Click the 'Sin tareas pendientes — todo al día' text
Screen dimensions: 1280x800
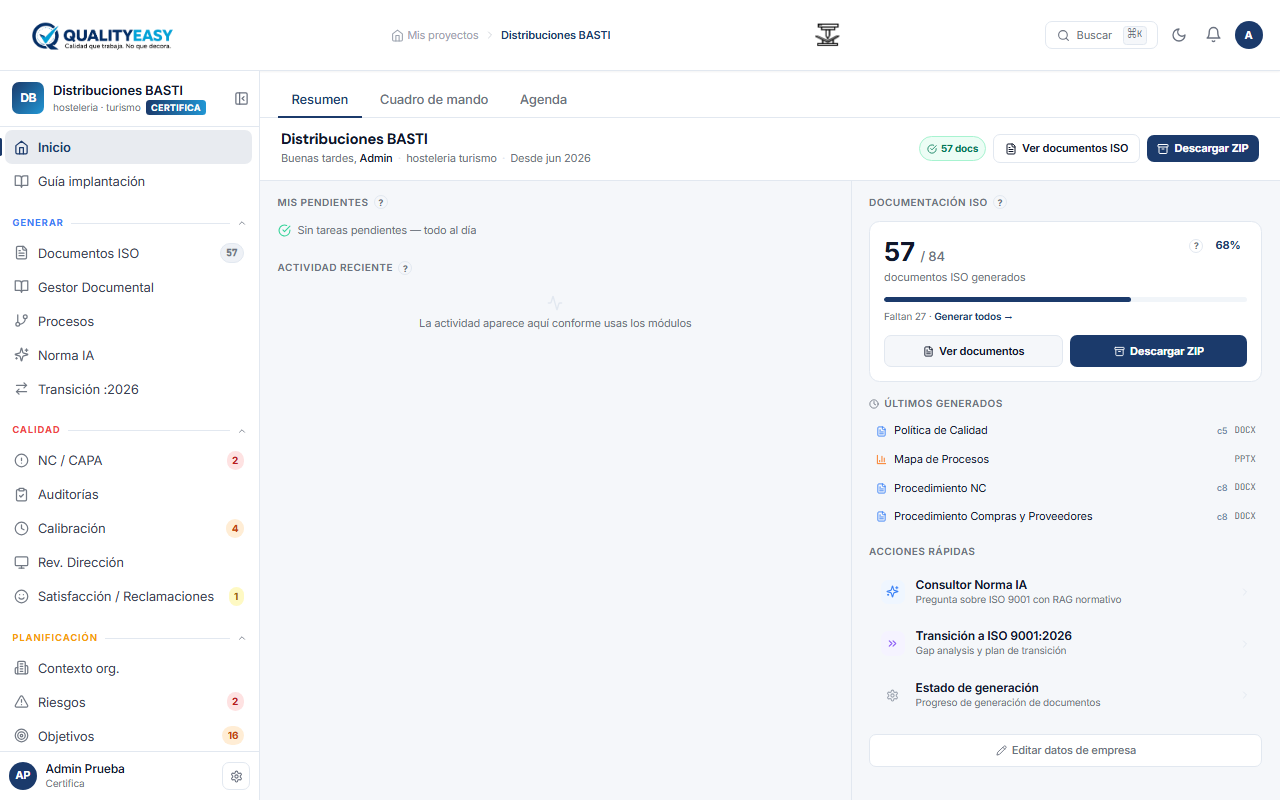coord(387,230)
